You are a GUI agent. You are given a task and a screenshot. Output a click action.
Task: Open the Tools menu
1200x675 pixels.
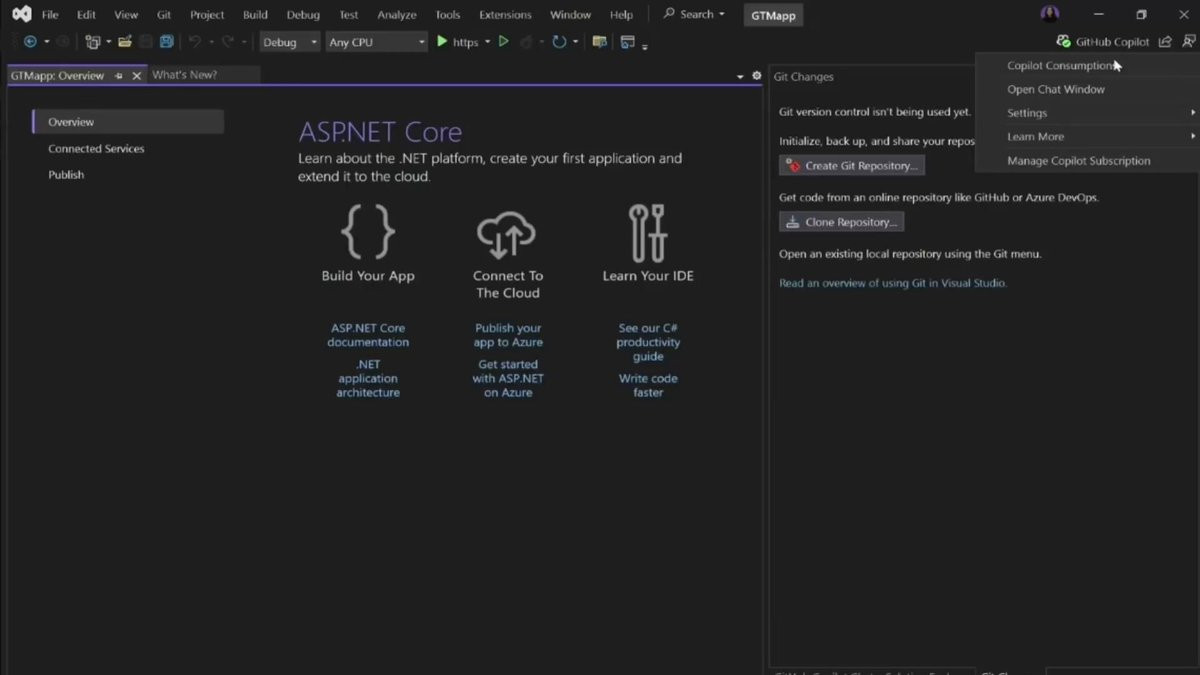[448, 15]
